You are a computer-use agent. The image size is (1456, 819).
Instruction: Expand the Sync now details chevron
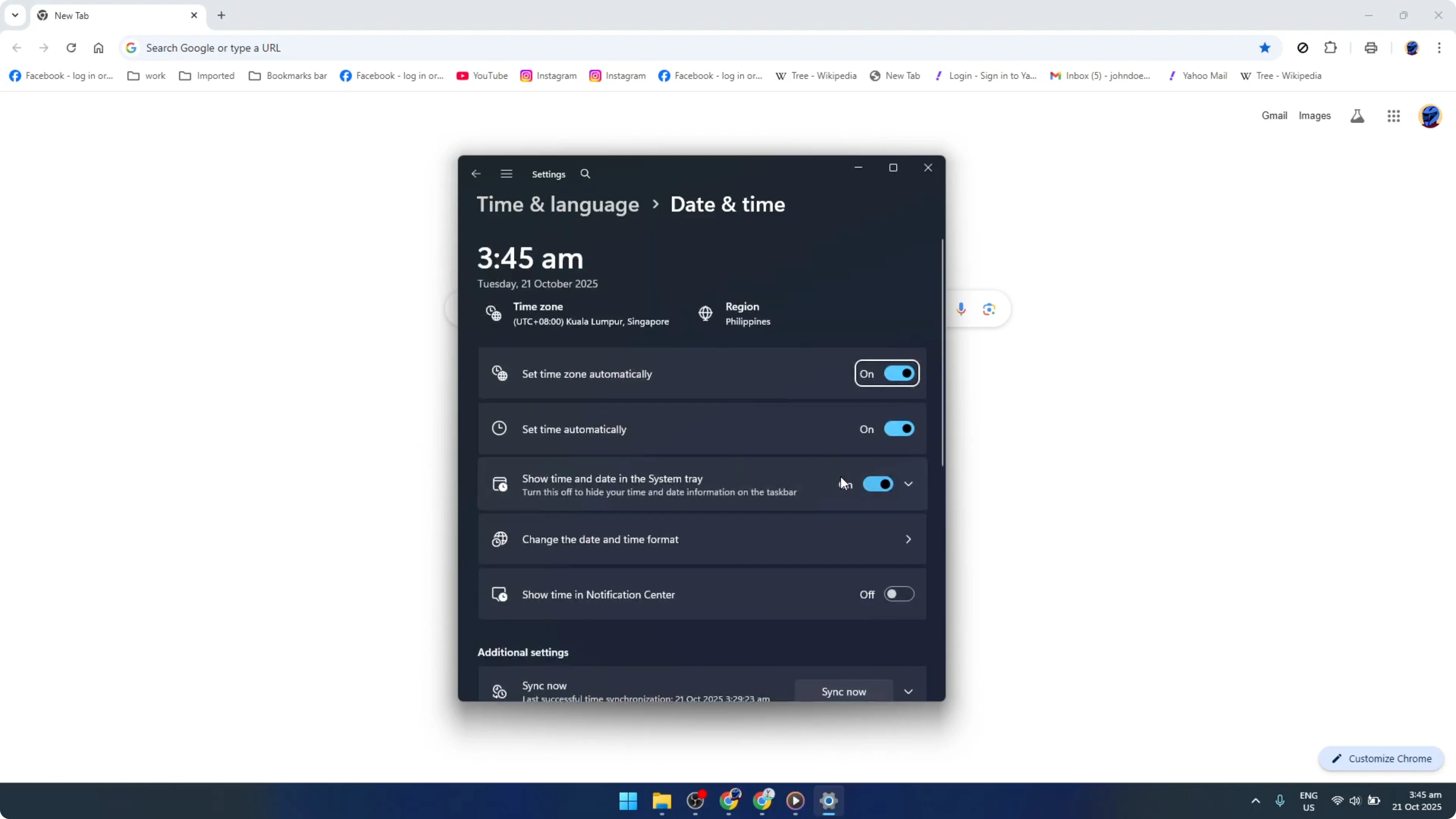click(908, 691)
